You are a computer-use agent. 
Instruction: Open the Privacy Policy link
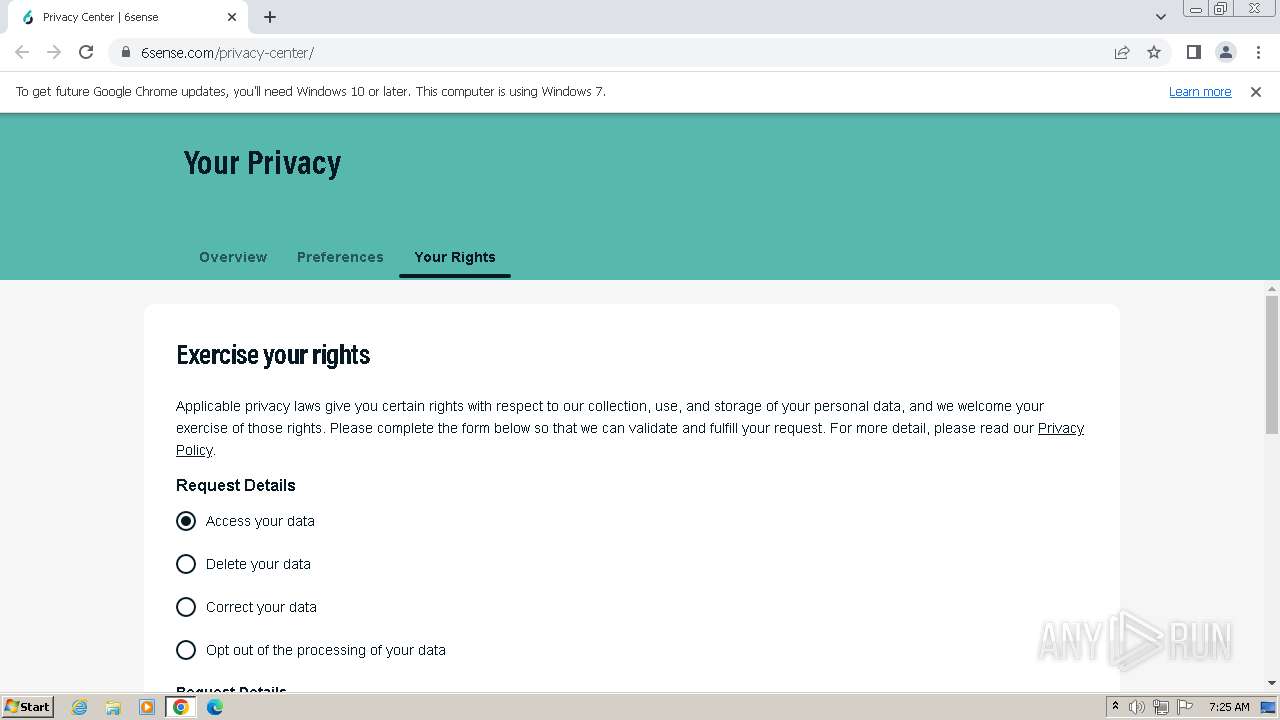click(1060, 428)
